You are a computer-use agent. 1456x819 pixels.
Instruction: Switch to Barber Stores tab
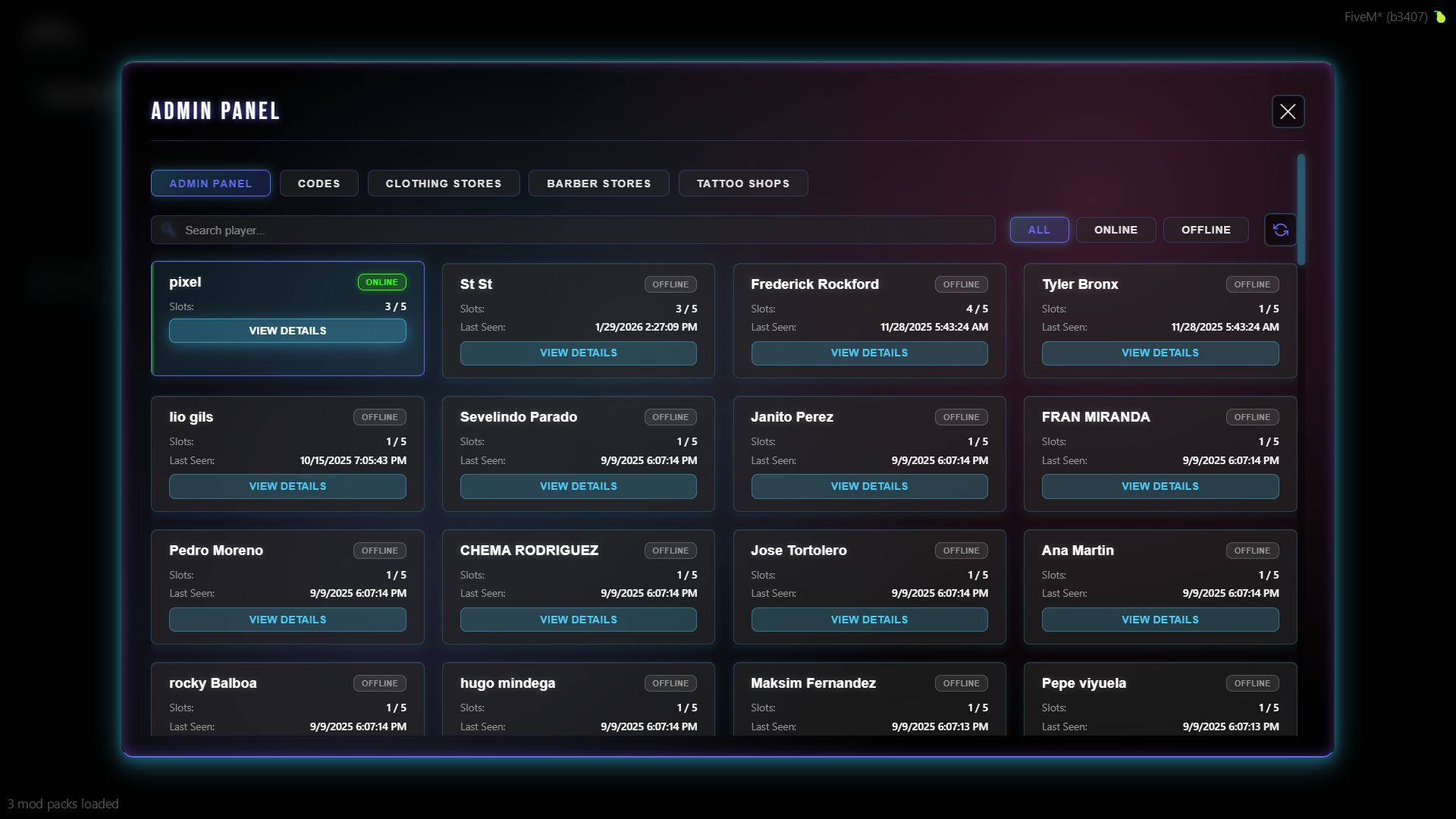599,184
